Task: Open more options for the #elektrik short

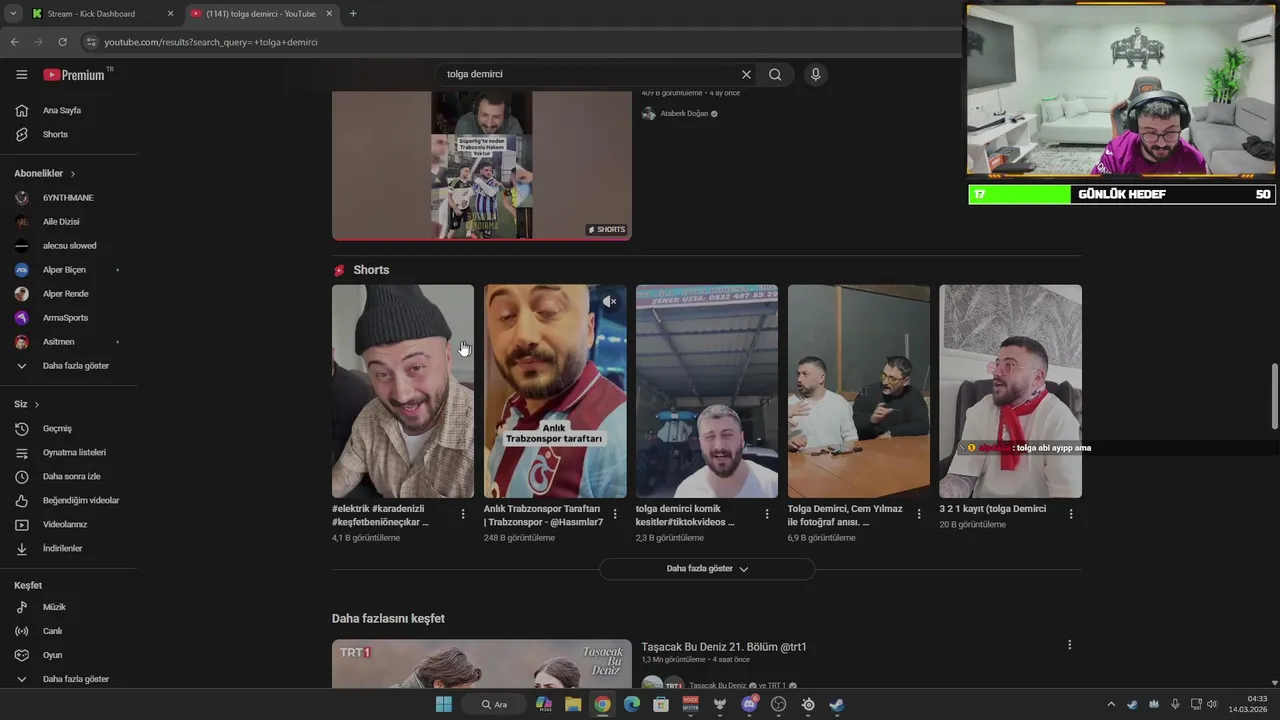Action: [x=463, y=514]
